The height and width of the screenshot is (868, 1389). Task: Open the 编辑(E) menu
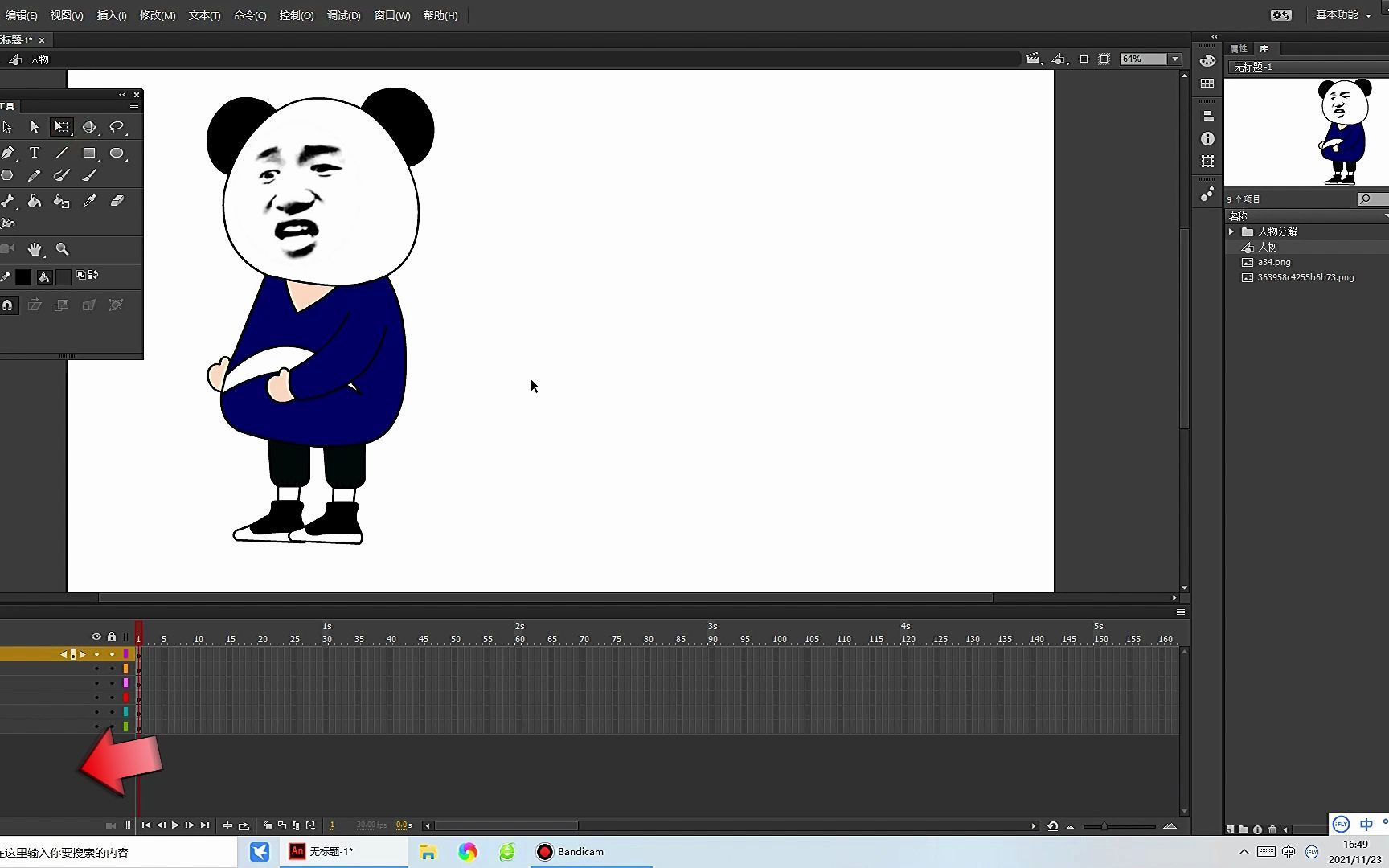tap(22, 15)
